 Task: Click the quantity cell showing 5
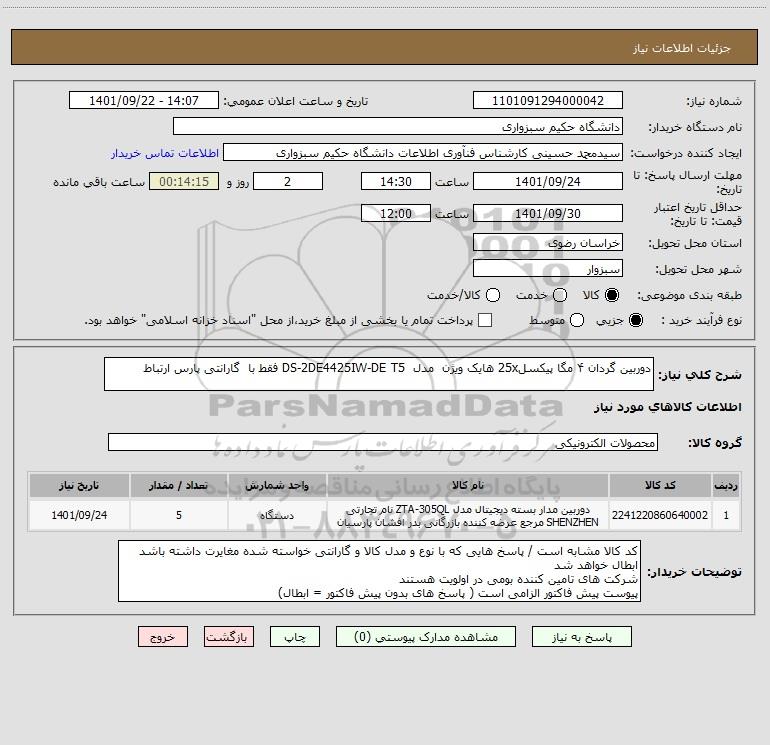click(x=179, y=515)
